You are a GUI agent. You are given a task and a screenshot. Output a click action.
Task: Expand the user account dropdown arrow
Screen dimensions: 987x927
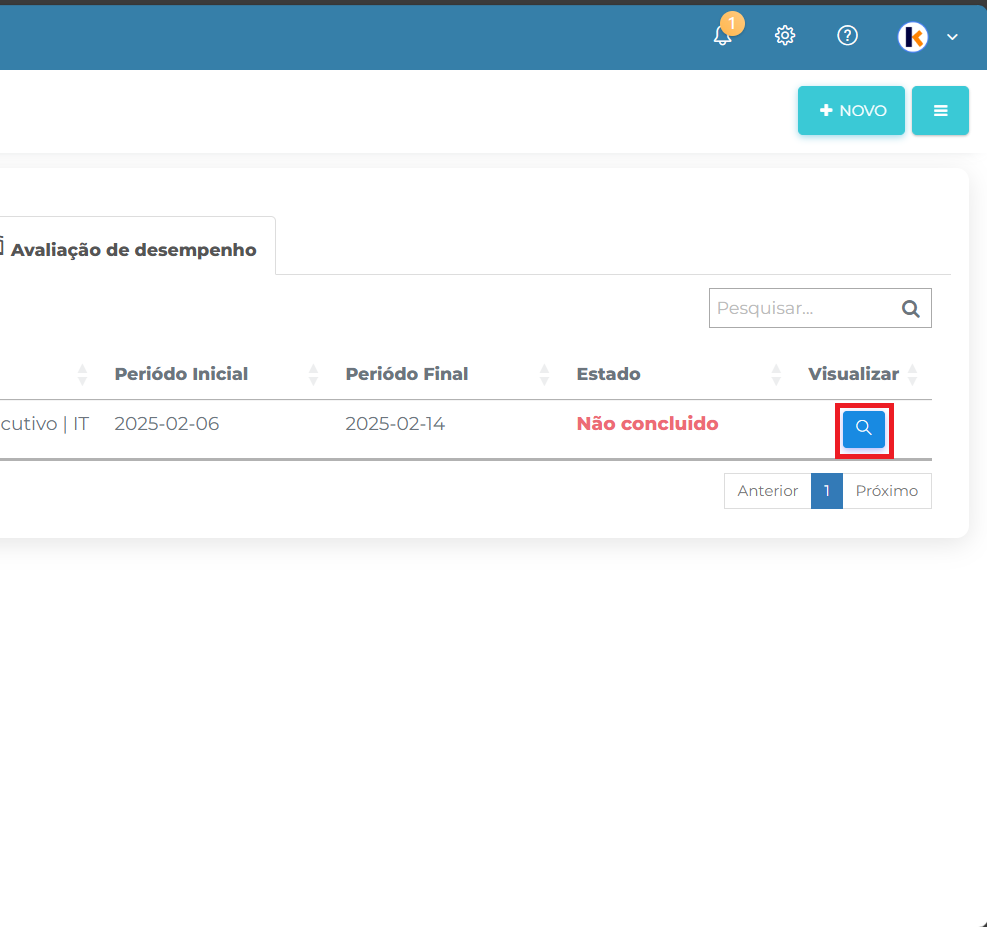click(952, 37)
